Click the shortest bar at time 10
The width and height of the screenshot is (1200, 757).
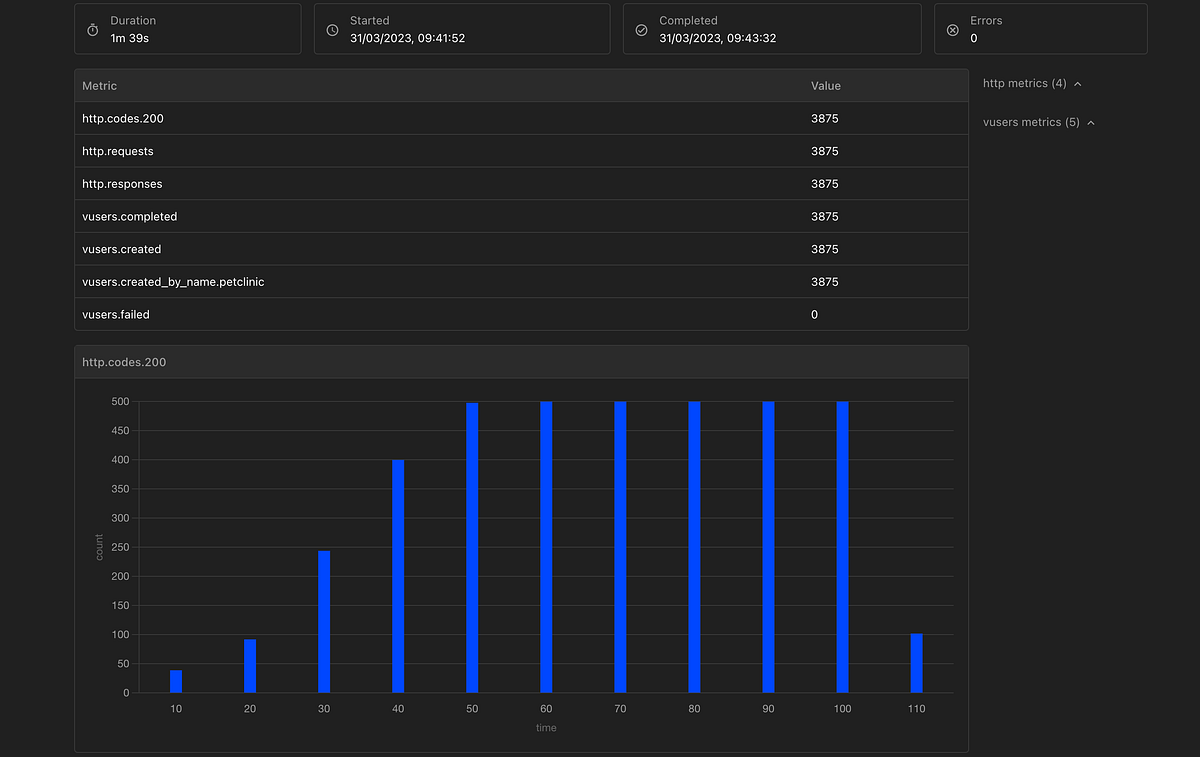176,680
